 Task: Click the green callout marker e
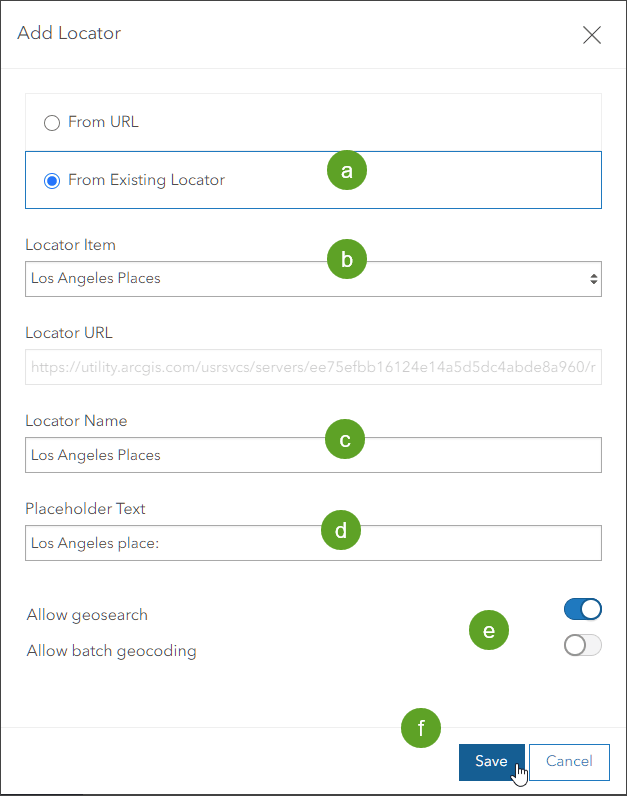click(x=489, y=631)
